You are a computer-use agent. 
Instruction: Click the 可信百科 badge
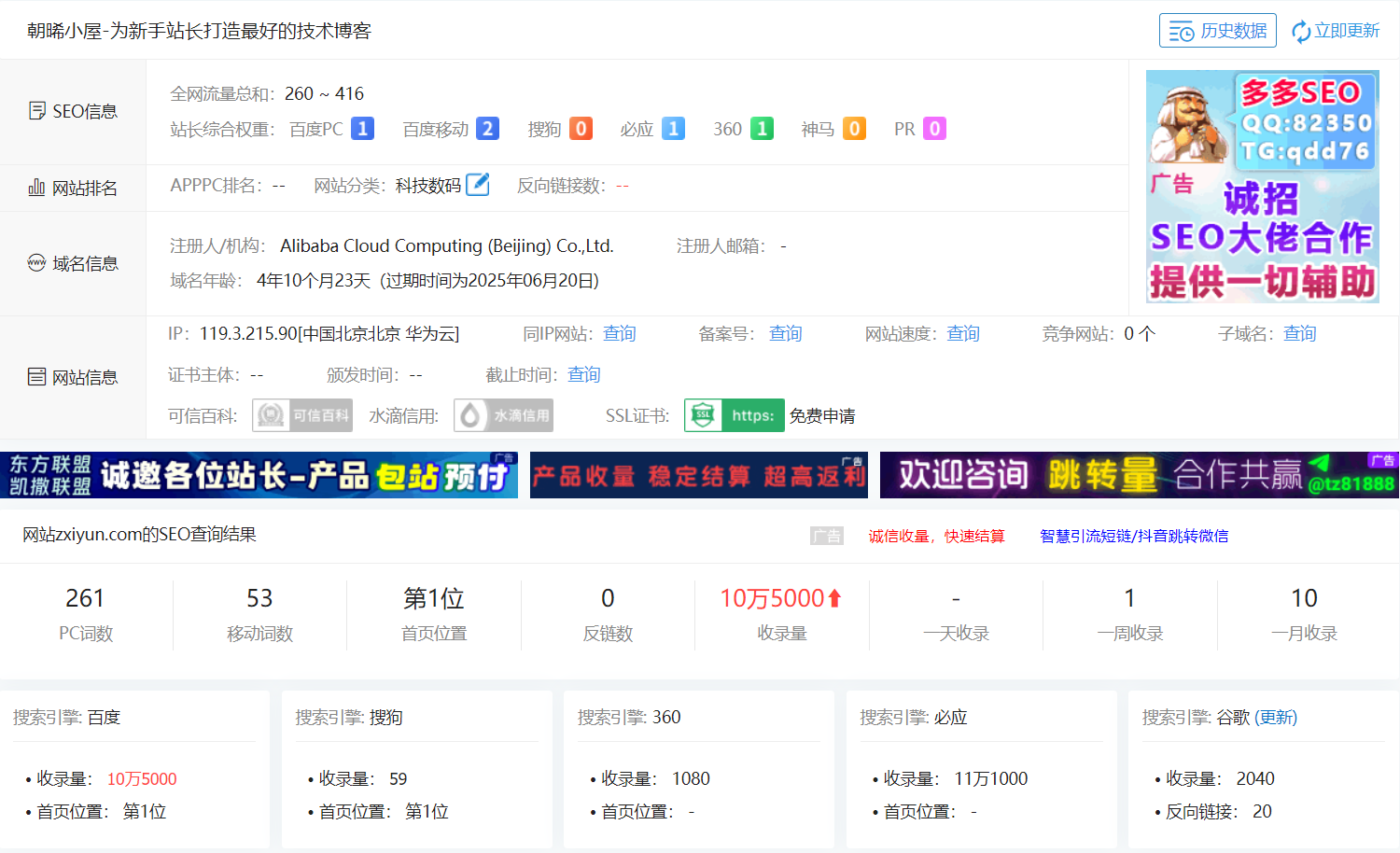pos(302,414)
